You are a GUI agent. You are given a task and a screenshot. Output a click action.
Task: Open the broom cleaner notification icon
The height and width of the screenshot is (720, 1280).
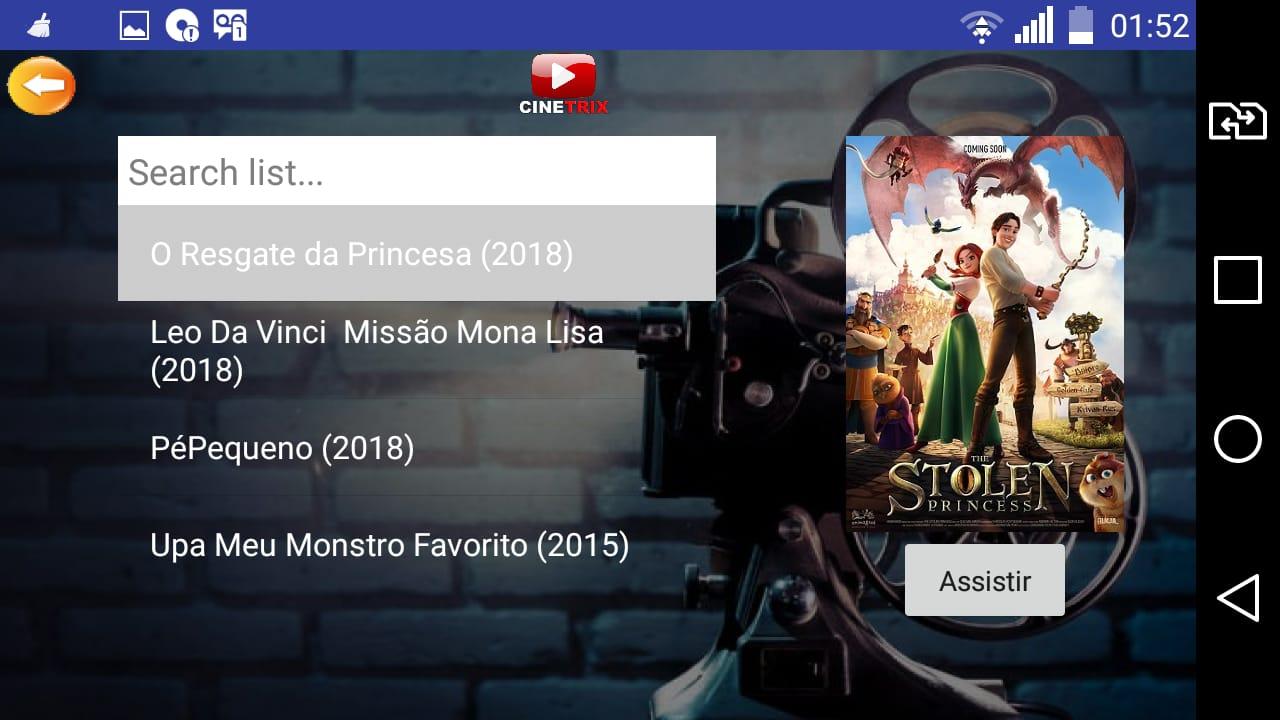40,25
